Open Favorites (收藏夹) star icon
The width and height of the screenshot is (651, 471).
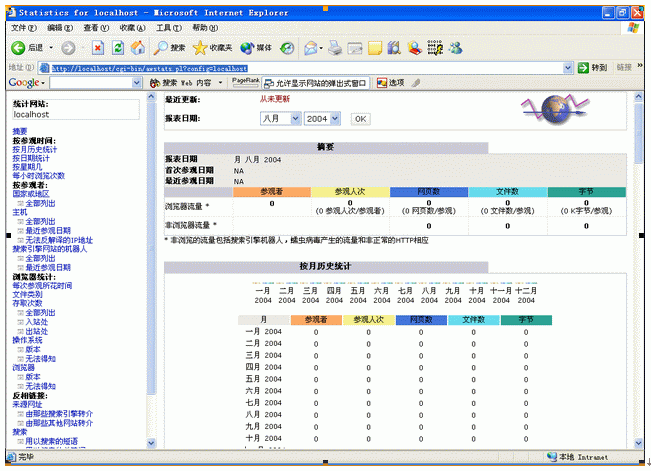[x=211, y=47]
